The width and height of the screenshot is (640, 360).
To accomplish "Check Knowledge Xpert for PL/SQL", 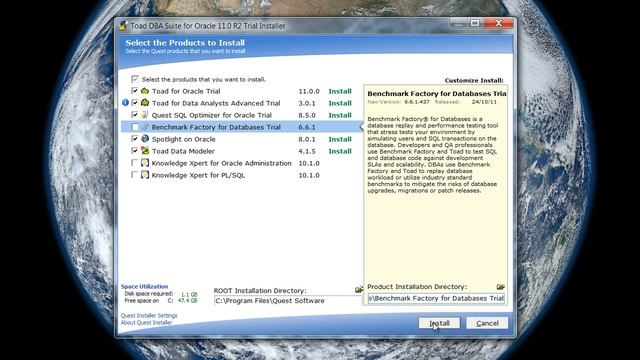I will 134,175.
